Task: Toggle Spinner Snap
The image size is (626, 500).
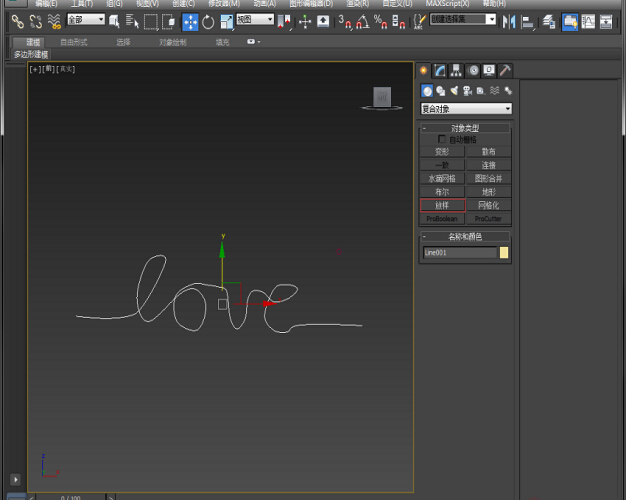Action: (x=398, y=22)
